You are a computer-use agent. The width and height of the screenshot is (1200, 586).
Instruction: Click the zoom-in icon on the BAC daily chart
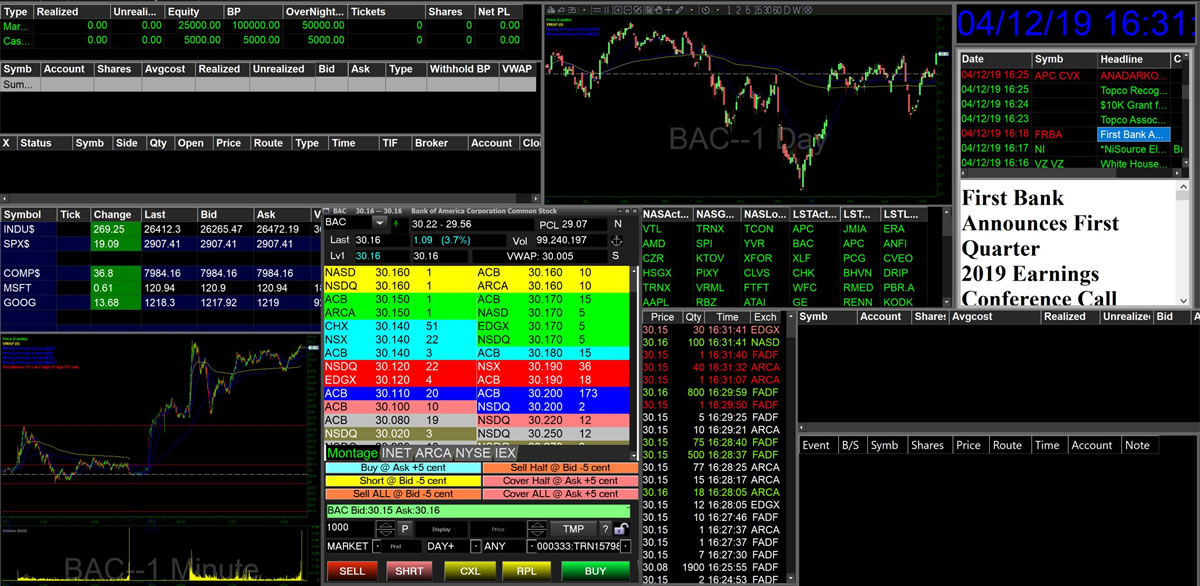click(x=618, y=9)
